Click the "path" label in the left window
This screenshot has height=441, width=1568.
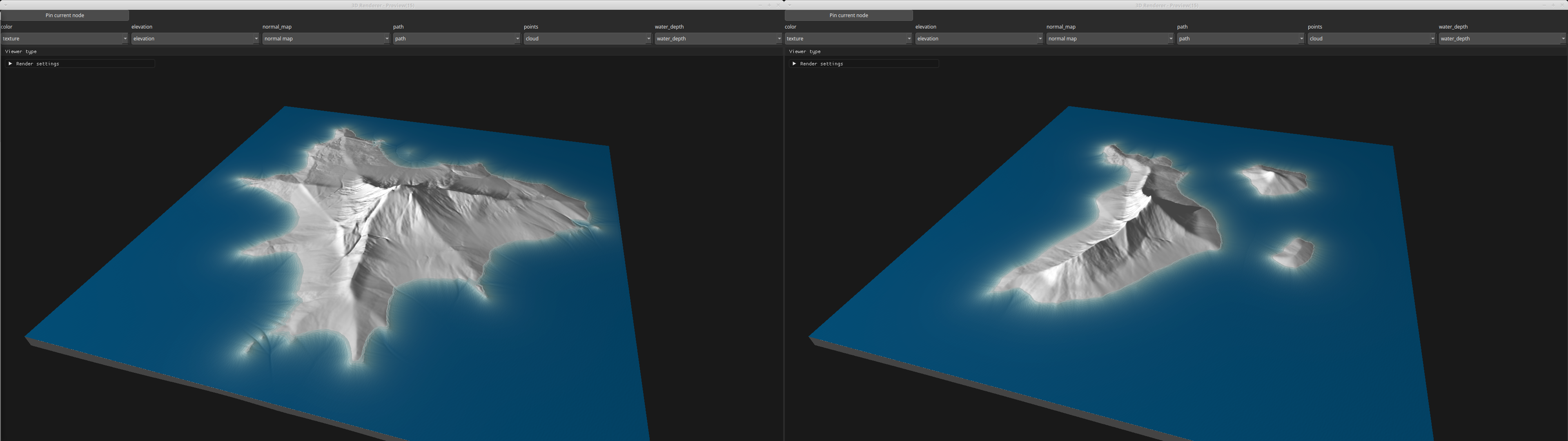click(x=399, y=27)
